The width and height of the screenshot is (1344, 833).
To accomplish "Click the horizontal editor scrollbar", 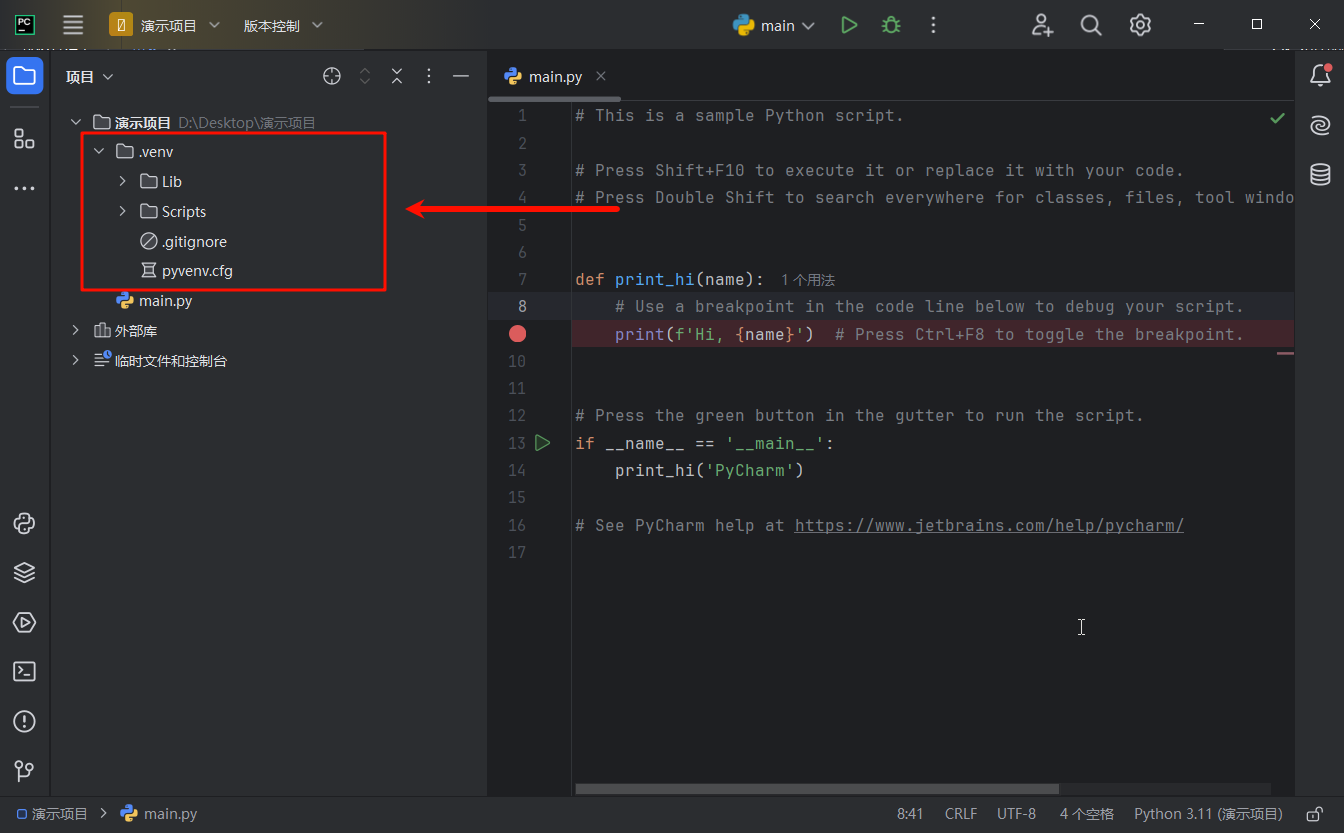I will click(x=817, y=789).
